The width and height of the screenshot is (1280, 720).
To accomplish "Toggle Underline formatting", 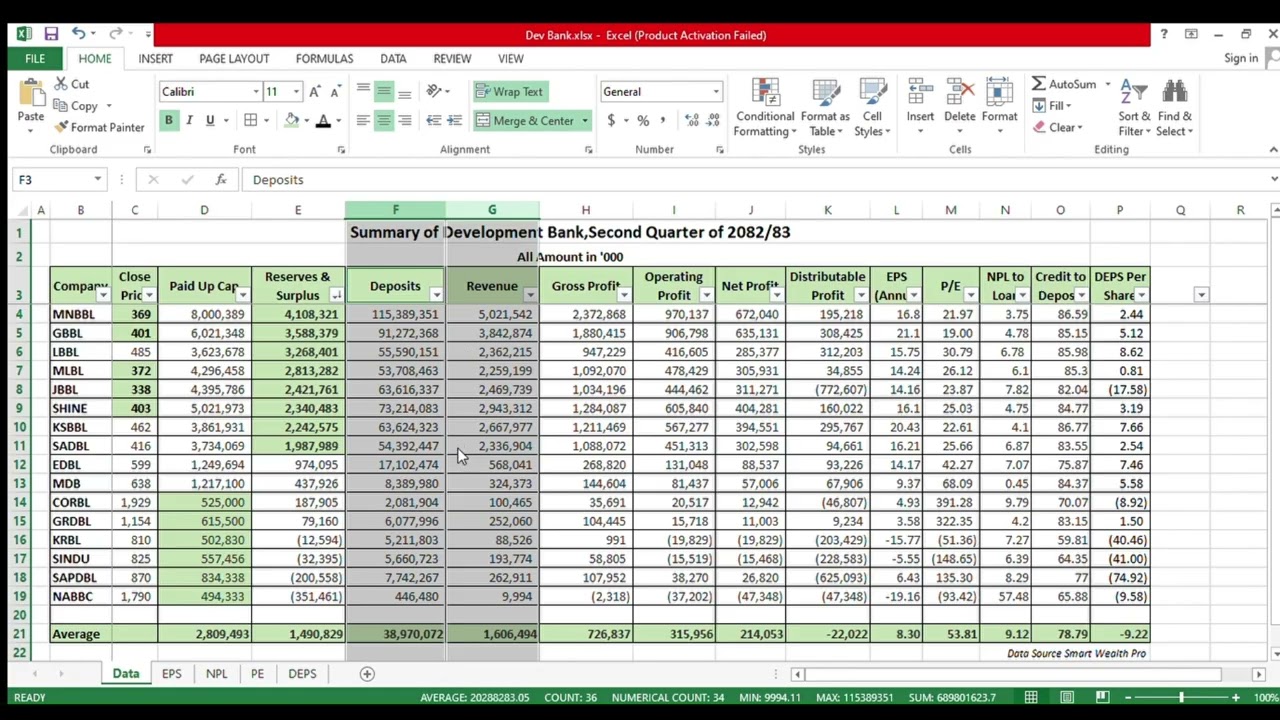I will click(210, 120).
